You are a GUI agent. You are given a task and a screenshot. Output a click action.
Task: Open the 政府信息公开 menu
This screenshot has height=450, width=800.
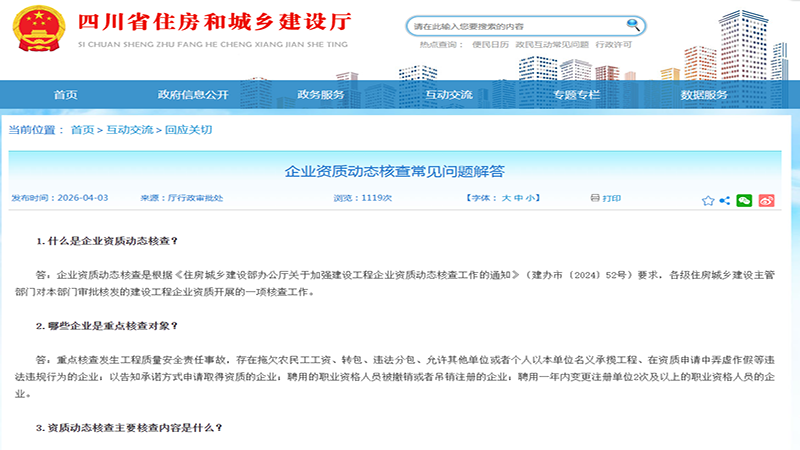[x=193, y=95]
